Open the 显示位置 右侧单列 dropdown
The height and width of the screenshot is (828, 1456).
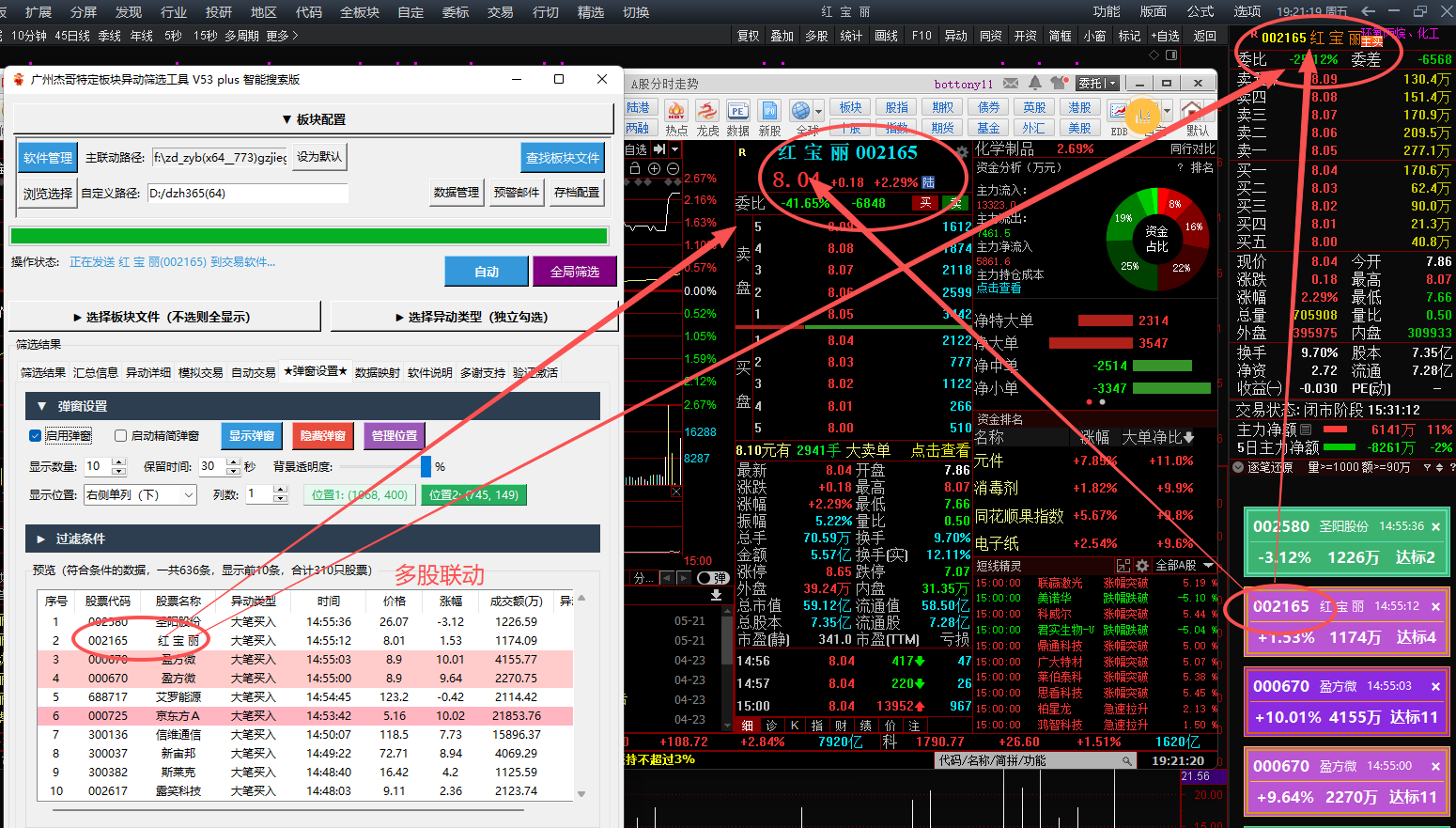[x=141, y=494]
